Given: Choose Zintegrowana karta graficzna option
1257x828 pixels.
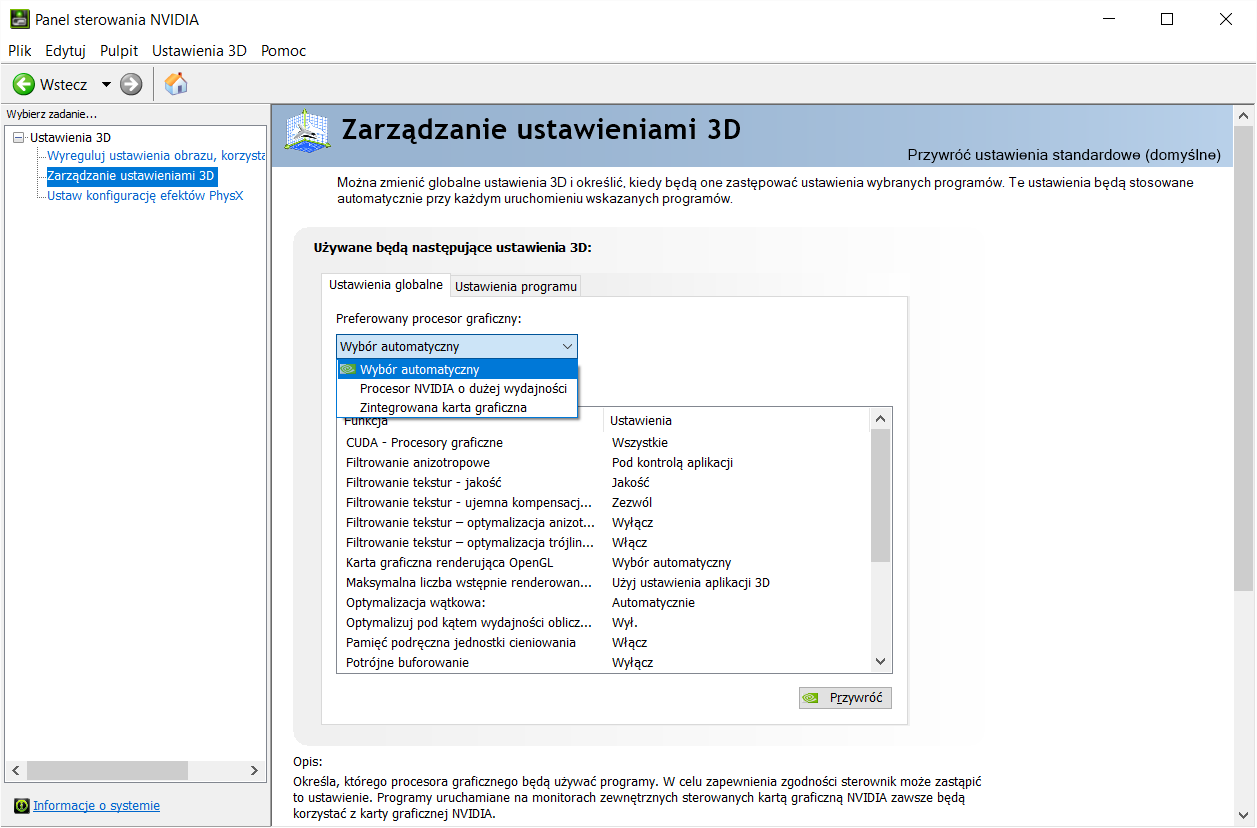Looking at the screenshot, I should click(443, 407).
